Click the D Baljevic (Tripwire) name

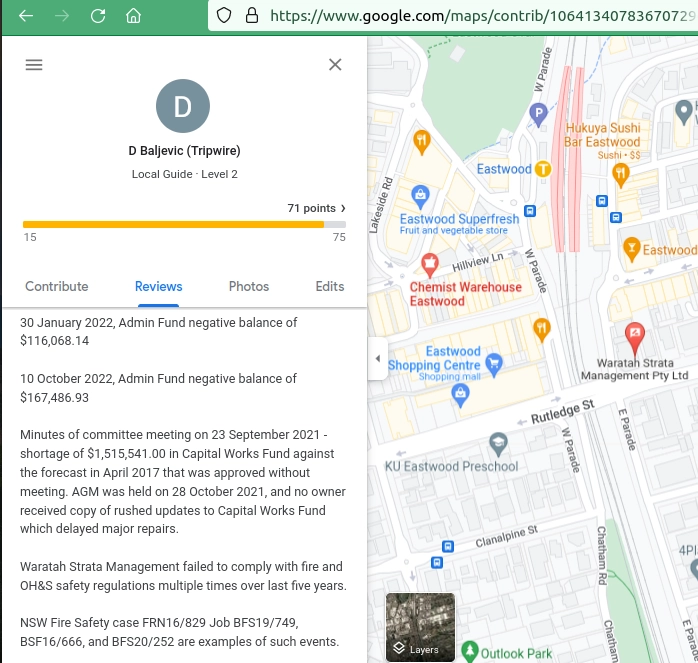click(x=184, y=150)
